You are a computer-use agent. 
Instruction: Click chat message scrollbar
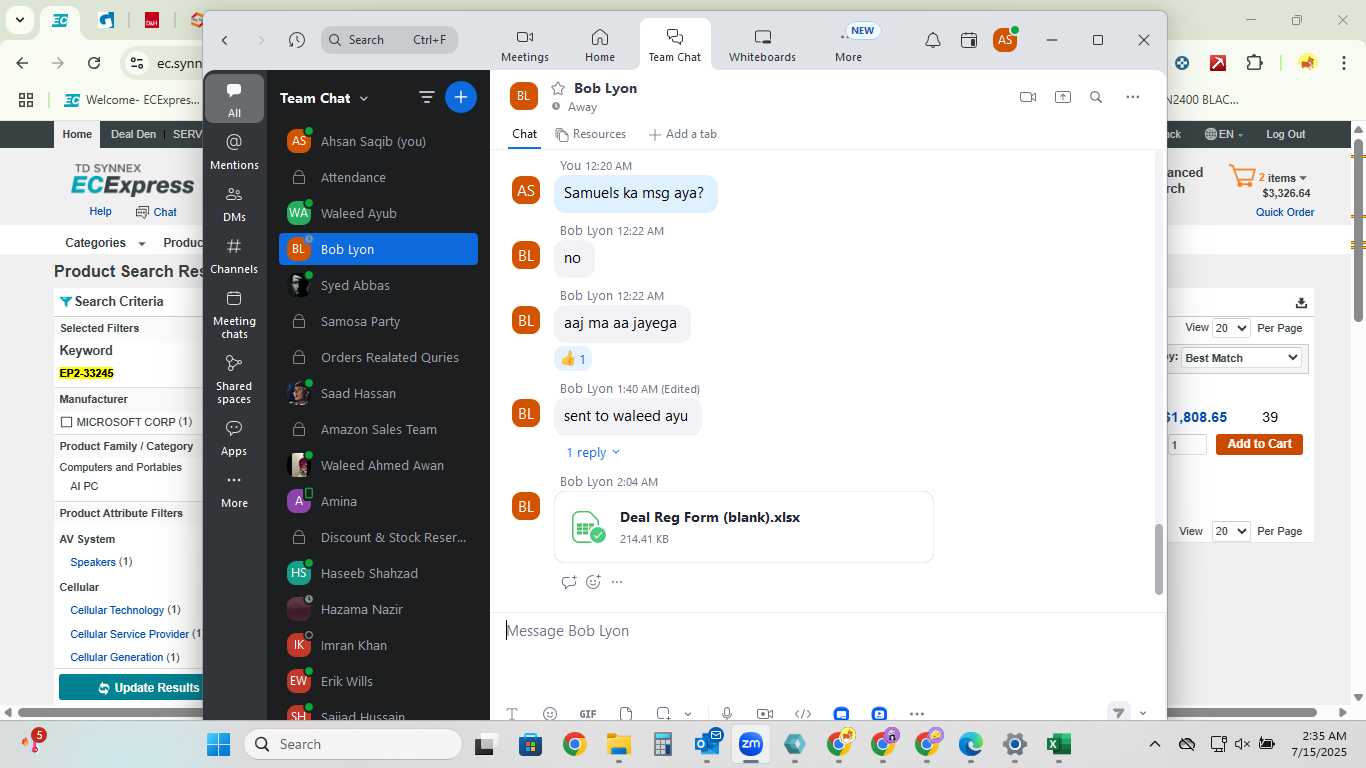1159,559
